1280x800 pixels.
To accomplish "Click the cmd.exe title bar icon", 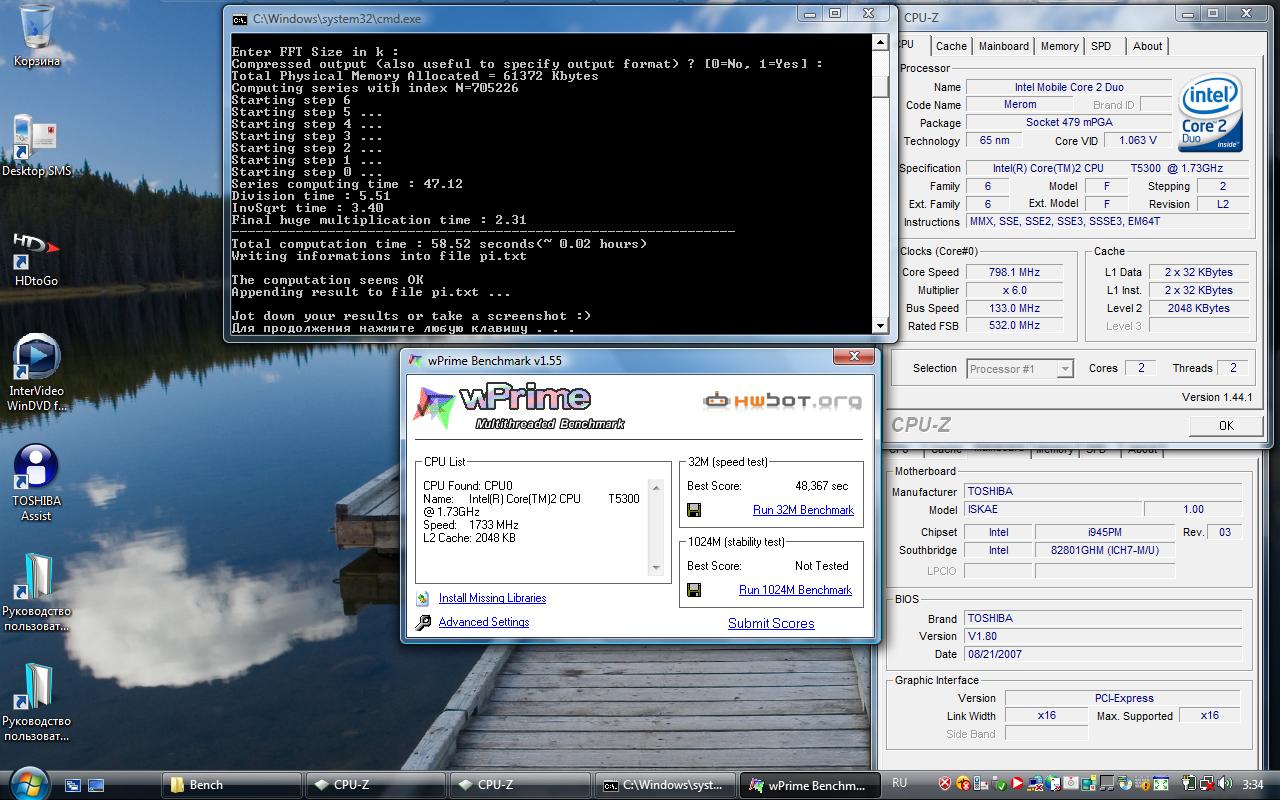I will tap(240, 18).
